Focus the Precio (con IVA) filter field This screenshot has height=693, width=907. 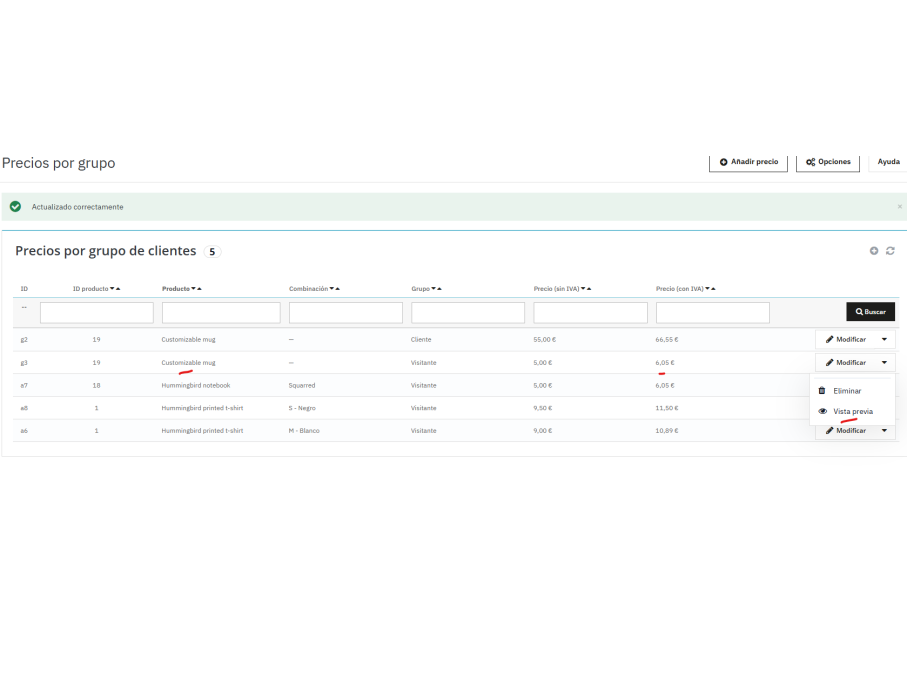(x=713, y=312)
